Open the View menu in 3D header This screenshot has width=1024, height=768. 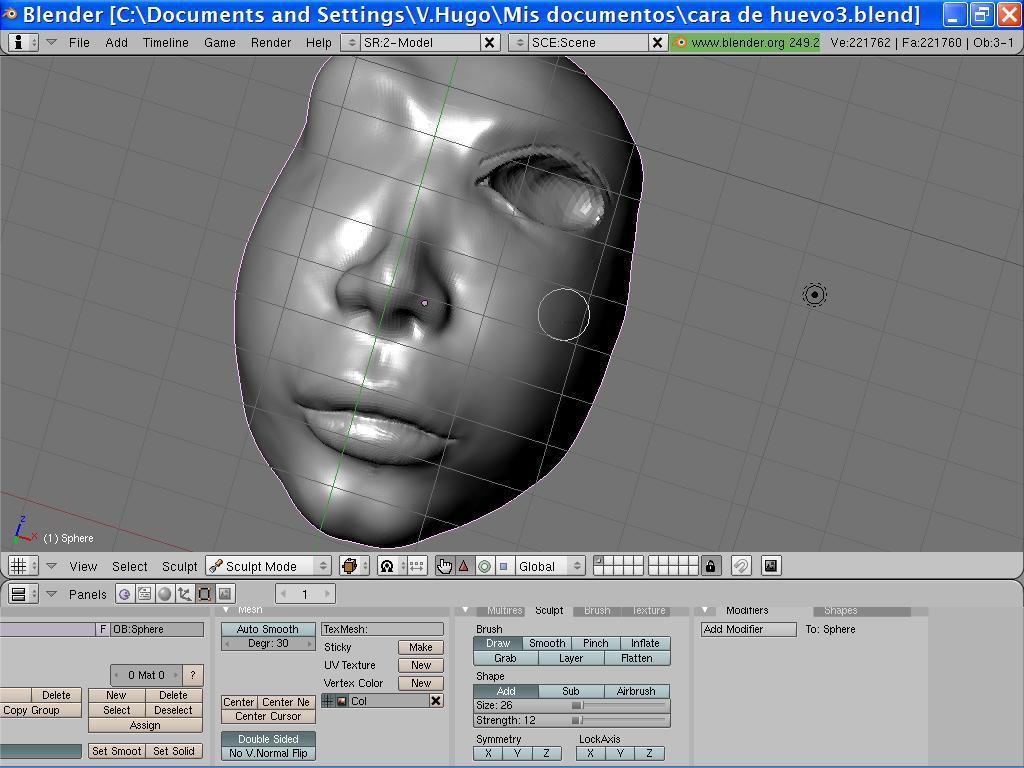pyautogui.click(x=83, y=566)
